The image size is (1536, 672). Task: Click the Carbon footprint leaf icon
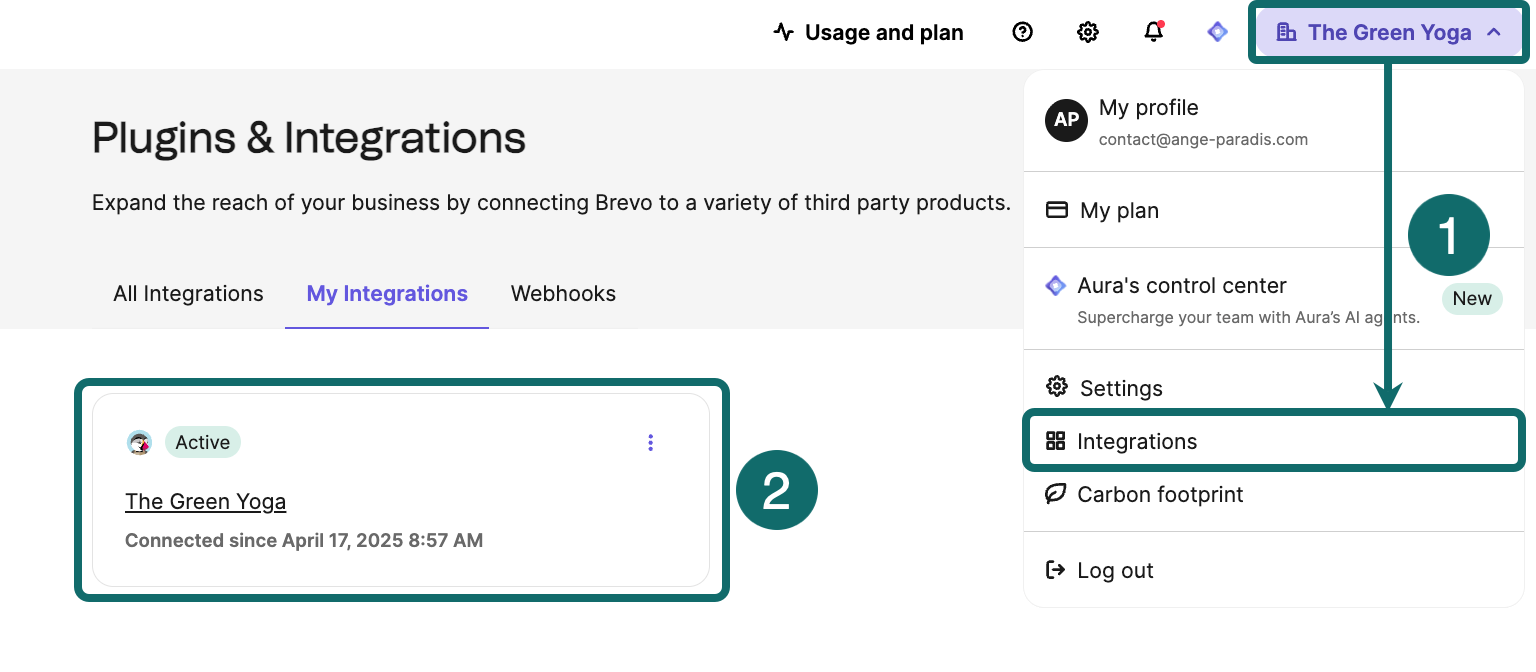pos(1056,494)
